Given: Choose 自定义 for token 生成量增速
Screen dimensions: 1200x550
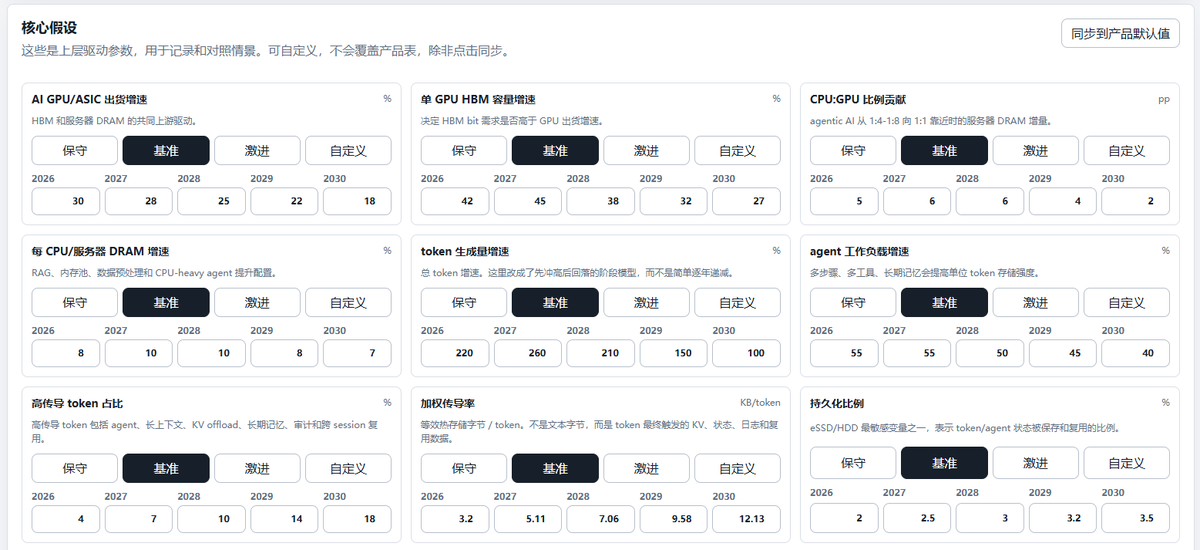Looking at the screenshot, I should tap(737, 302).
